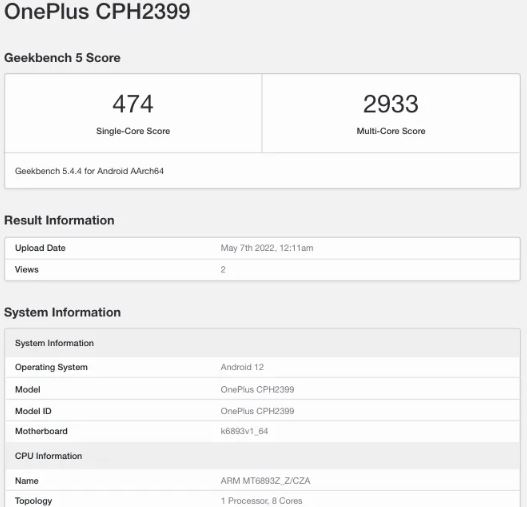Click the System Information table header row
The height and width of the screenshot is (507, 527).
coord(262,343)
